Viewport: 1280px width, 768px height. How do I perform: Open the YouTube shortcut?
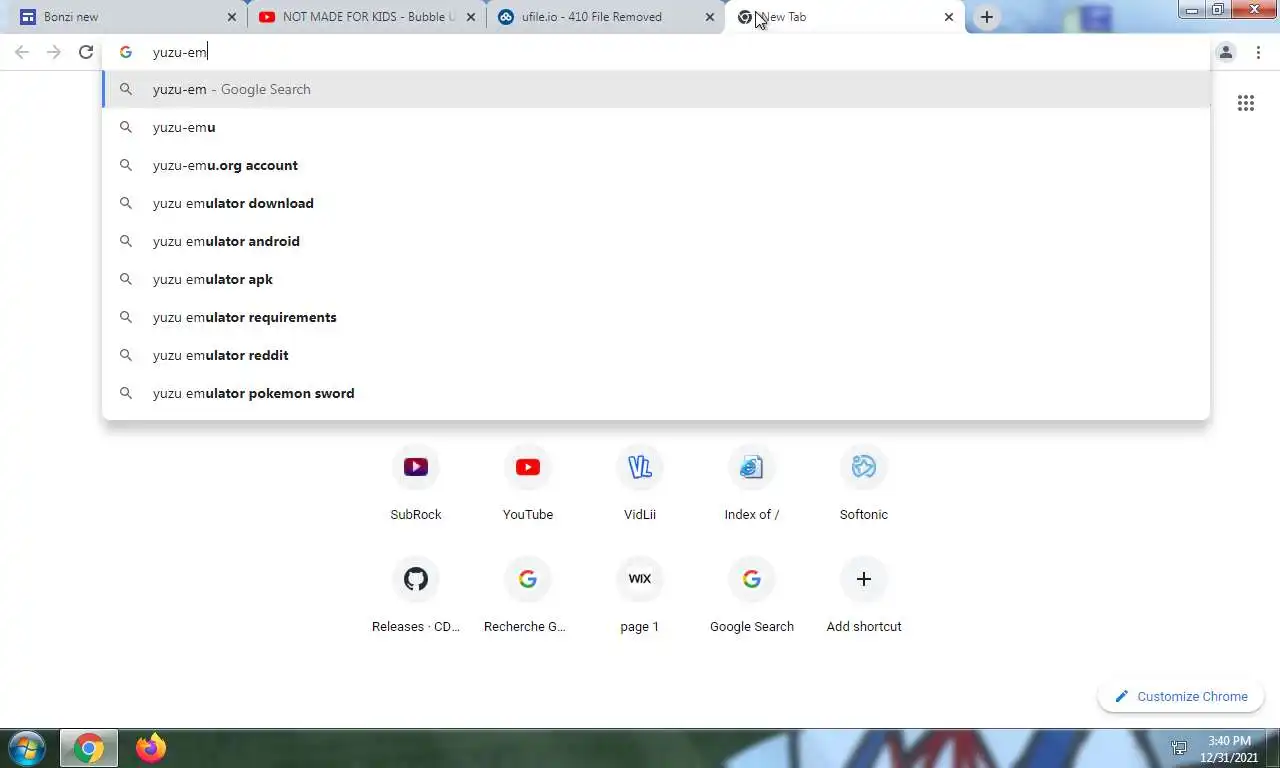528,484
